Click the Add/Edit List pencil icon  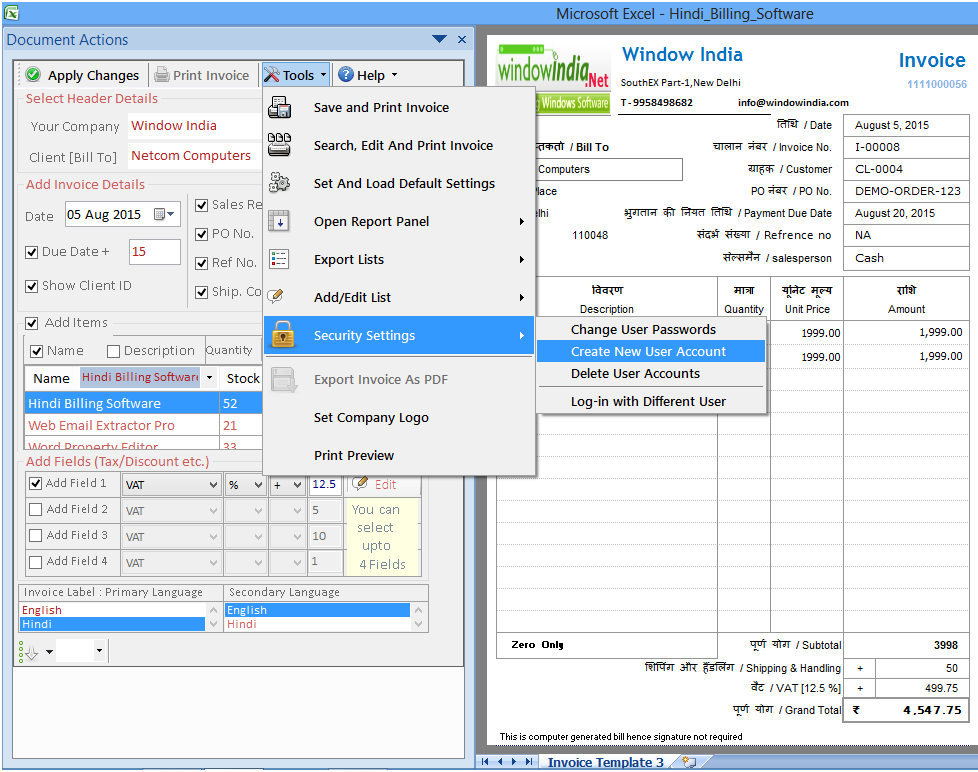pos(276,296)
